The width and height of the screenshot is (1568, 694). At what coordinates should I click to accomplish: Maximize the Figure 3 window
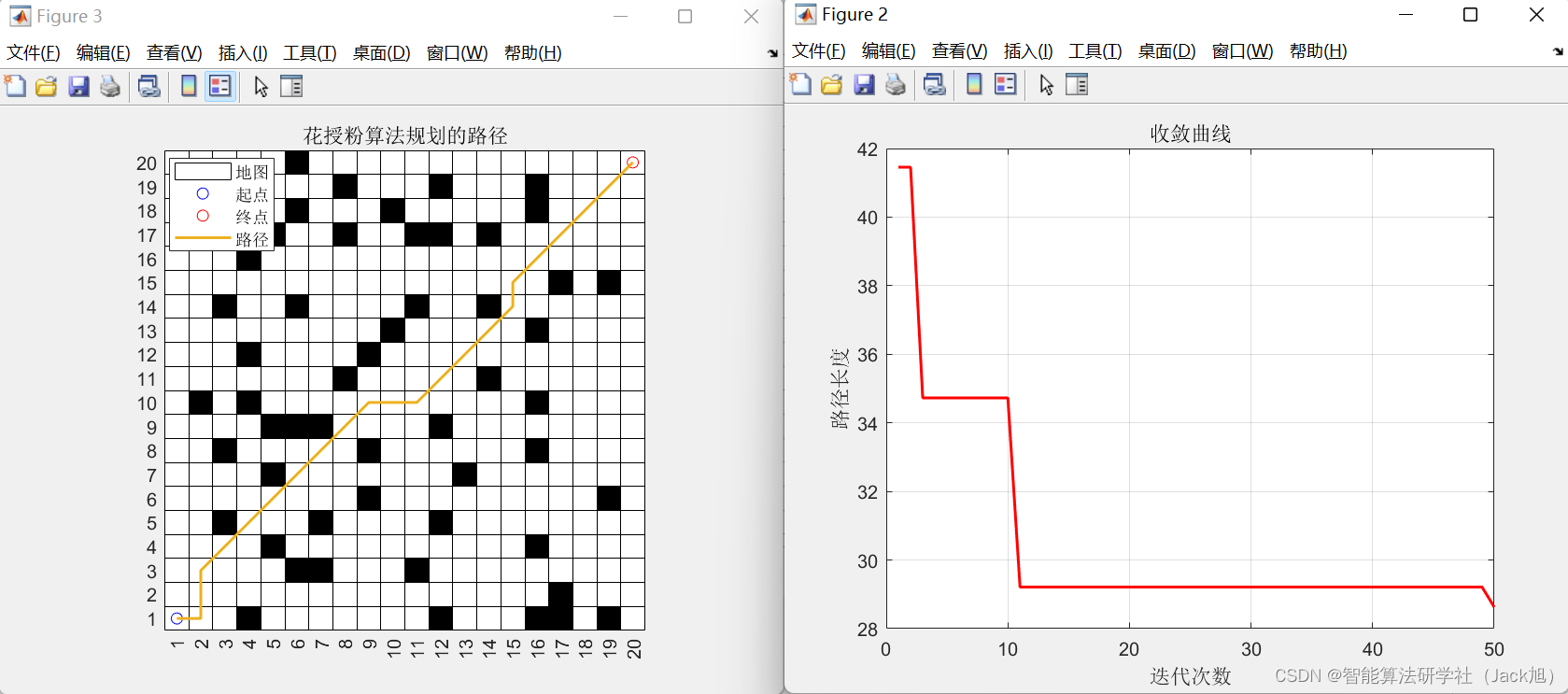click(685, 16)
